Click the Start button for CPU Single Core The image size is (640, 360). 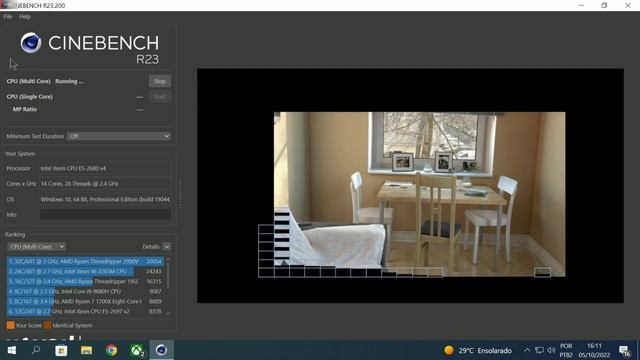(x=160, y=97)
